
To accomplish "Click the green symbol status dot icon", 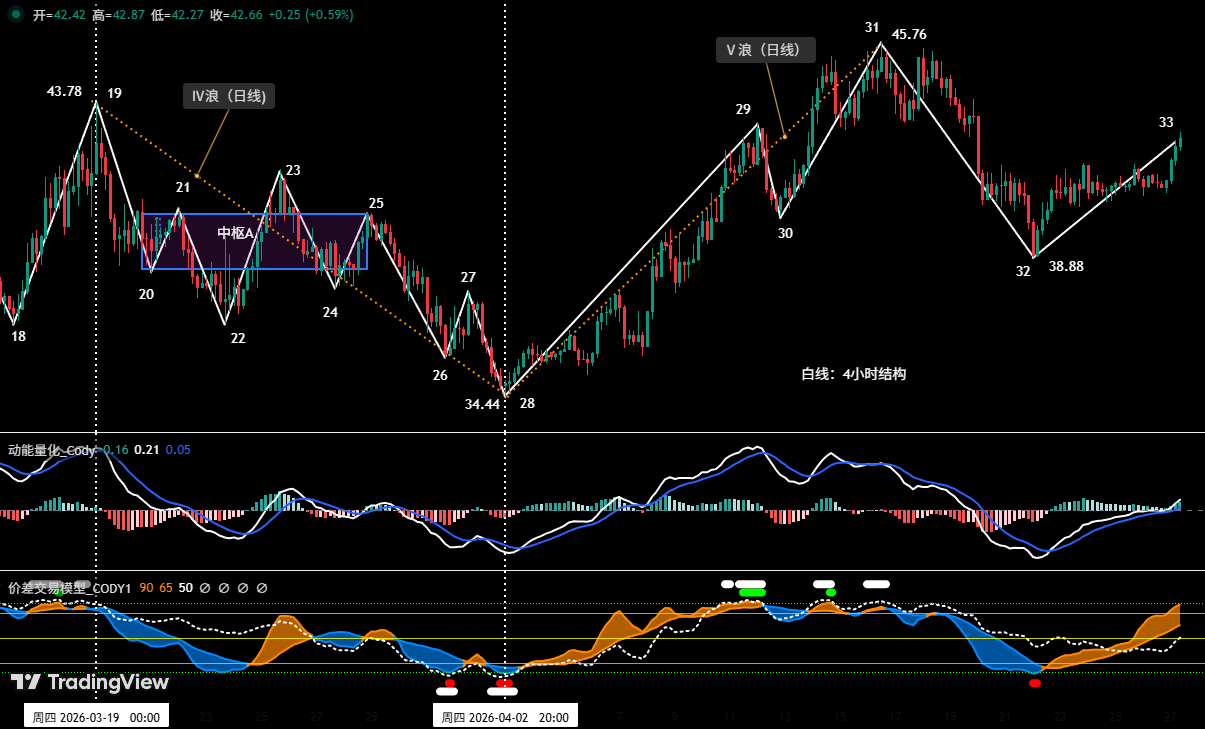I will [x=16, y=14].
